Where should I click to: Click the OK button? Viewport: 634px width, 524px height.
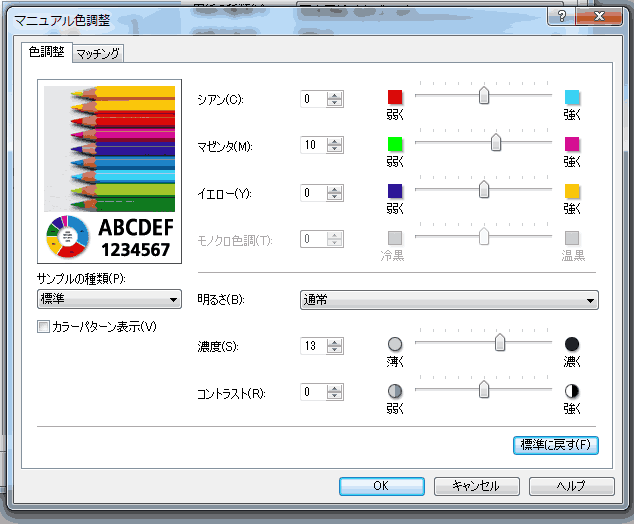pos(382,486)
